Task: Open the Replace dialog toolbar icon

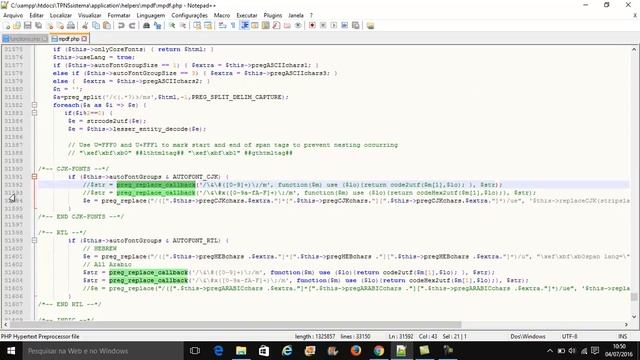Action: [x=158, y=26]
